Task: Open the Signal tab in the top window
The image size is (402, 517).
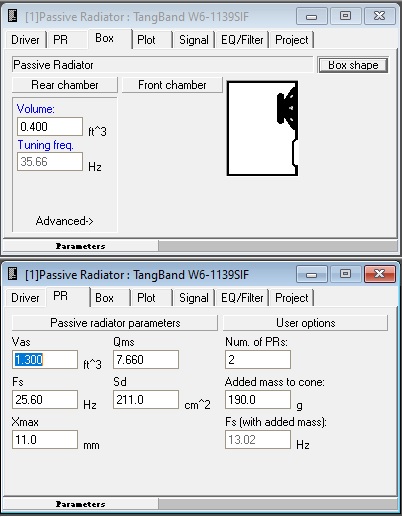Action: pyautogui.click(x=194, y=40)
